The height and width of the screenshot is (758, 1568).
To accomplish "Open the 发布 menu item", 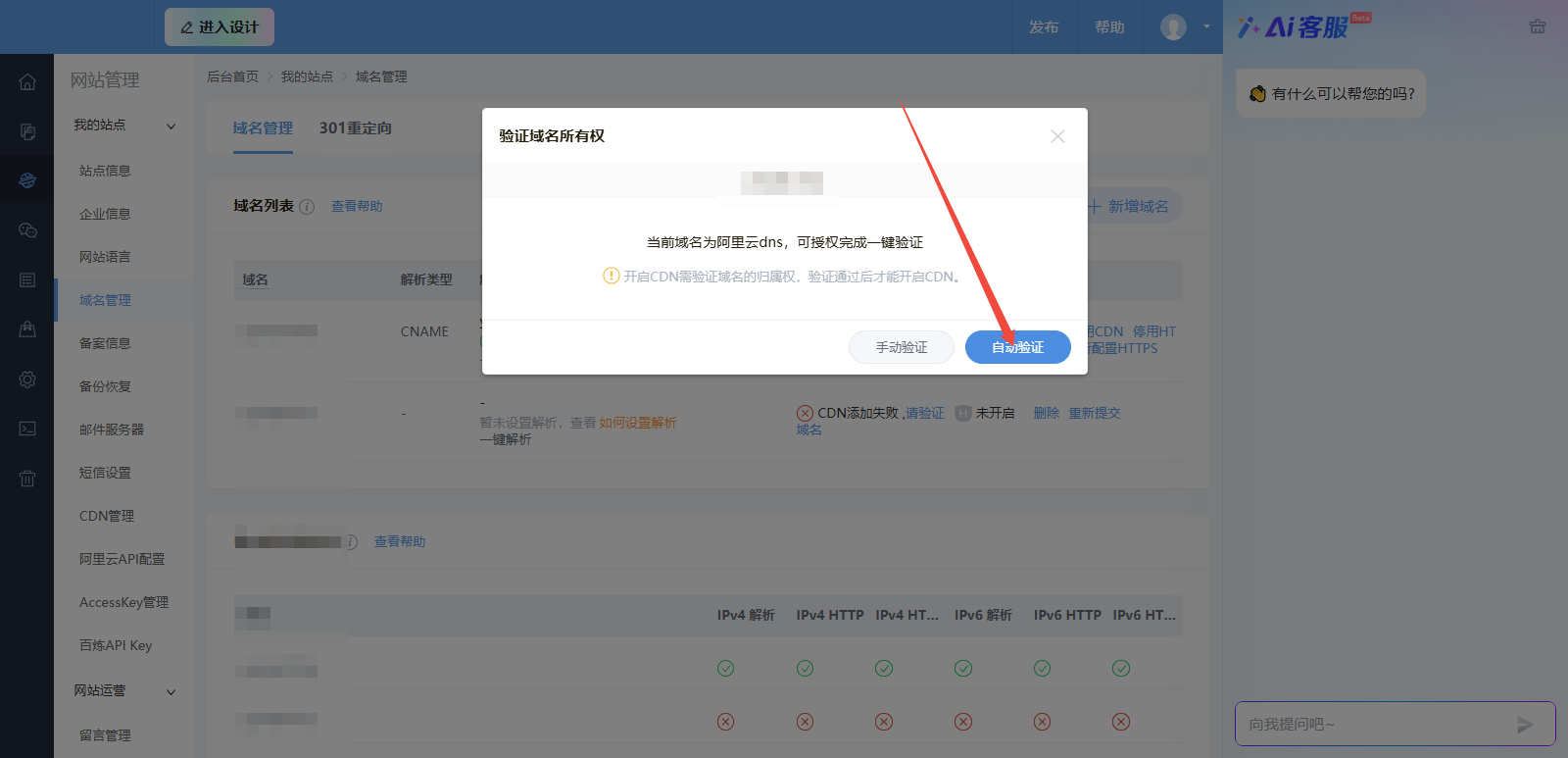I will pyautogui.click(x=1044, y=27).
